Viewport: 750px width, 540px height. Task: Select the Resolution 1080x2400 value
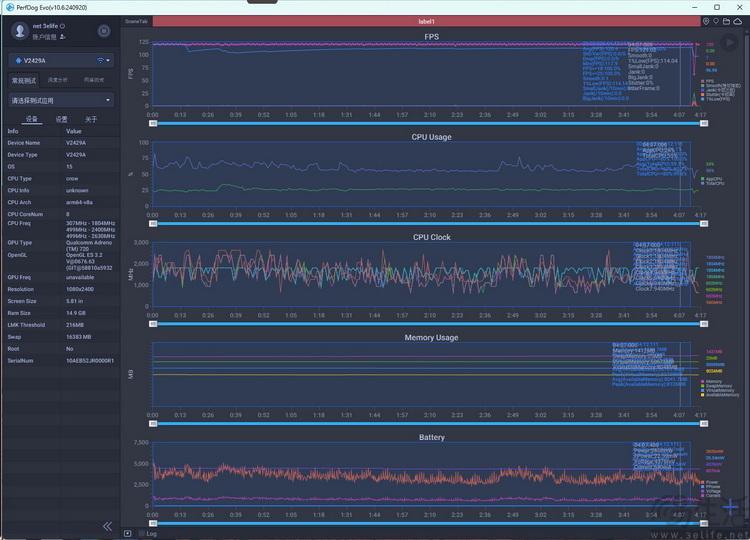coord(80,289)
